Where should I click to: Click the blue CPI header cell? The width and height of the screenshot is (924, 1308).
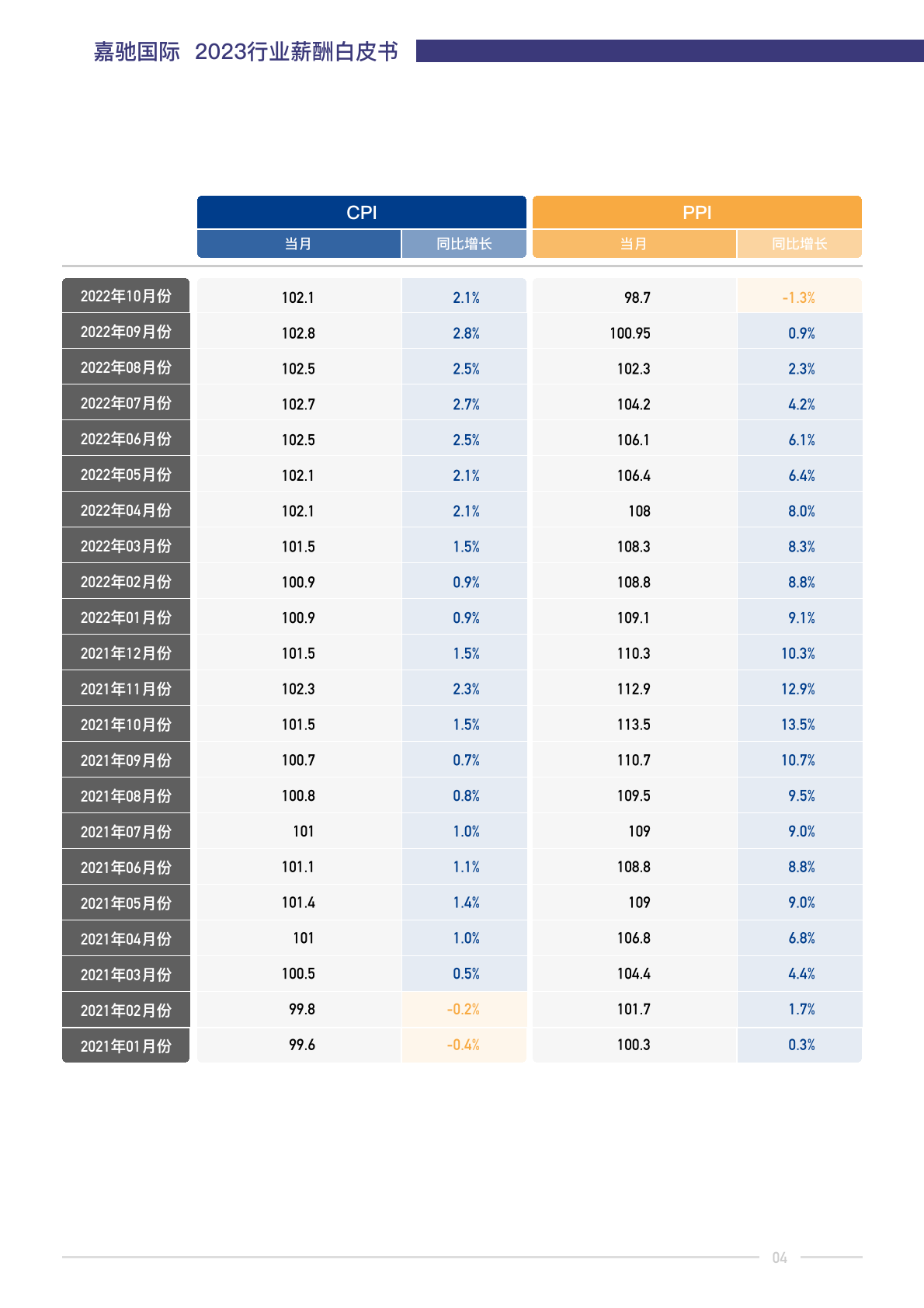point(361,212)
